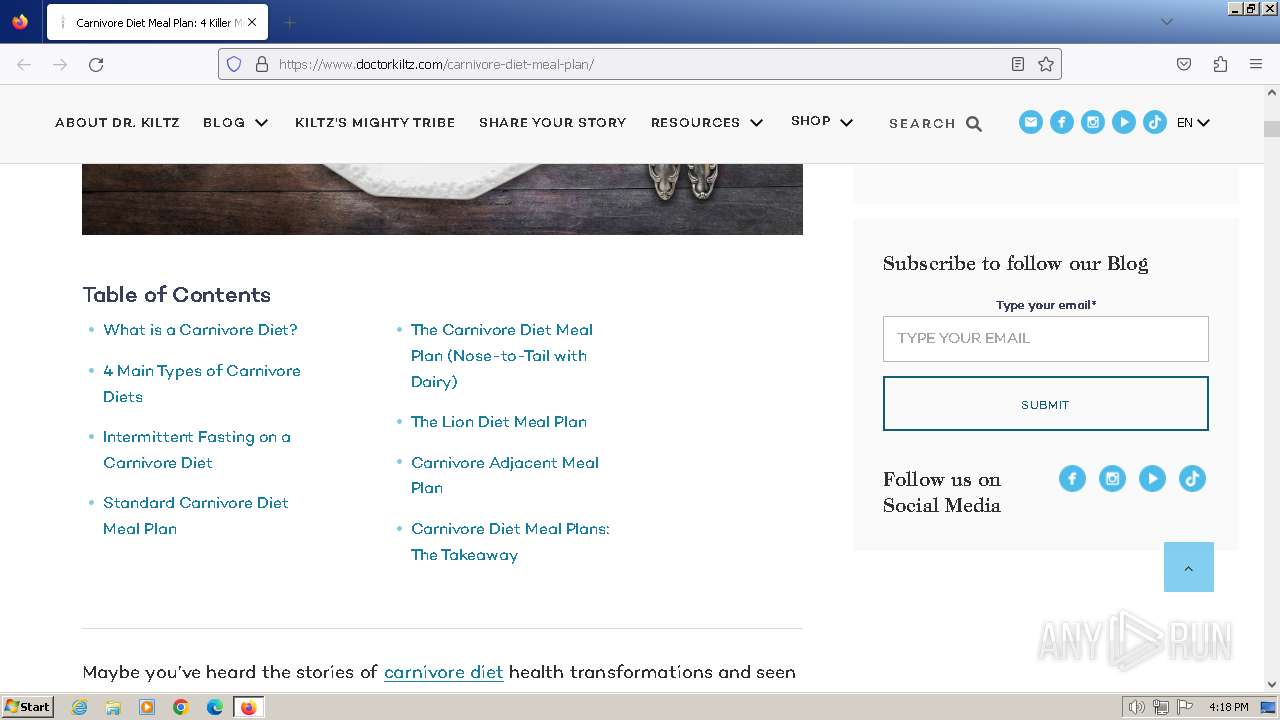This screenshot has height=720, width=1280.
Task: Click the browser address bar URL
Action: coord(436,64)
